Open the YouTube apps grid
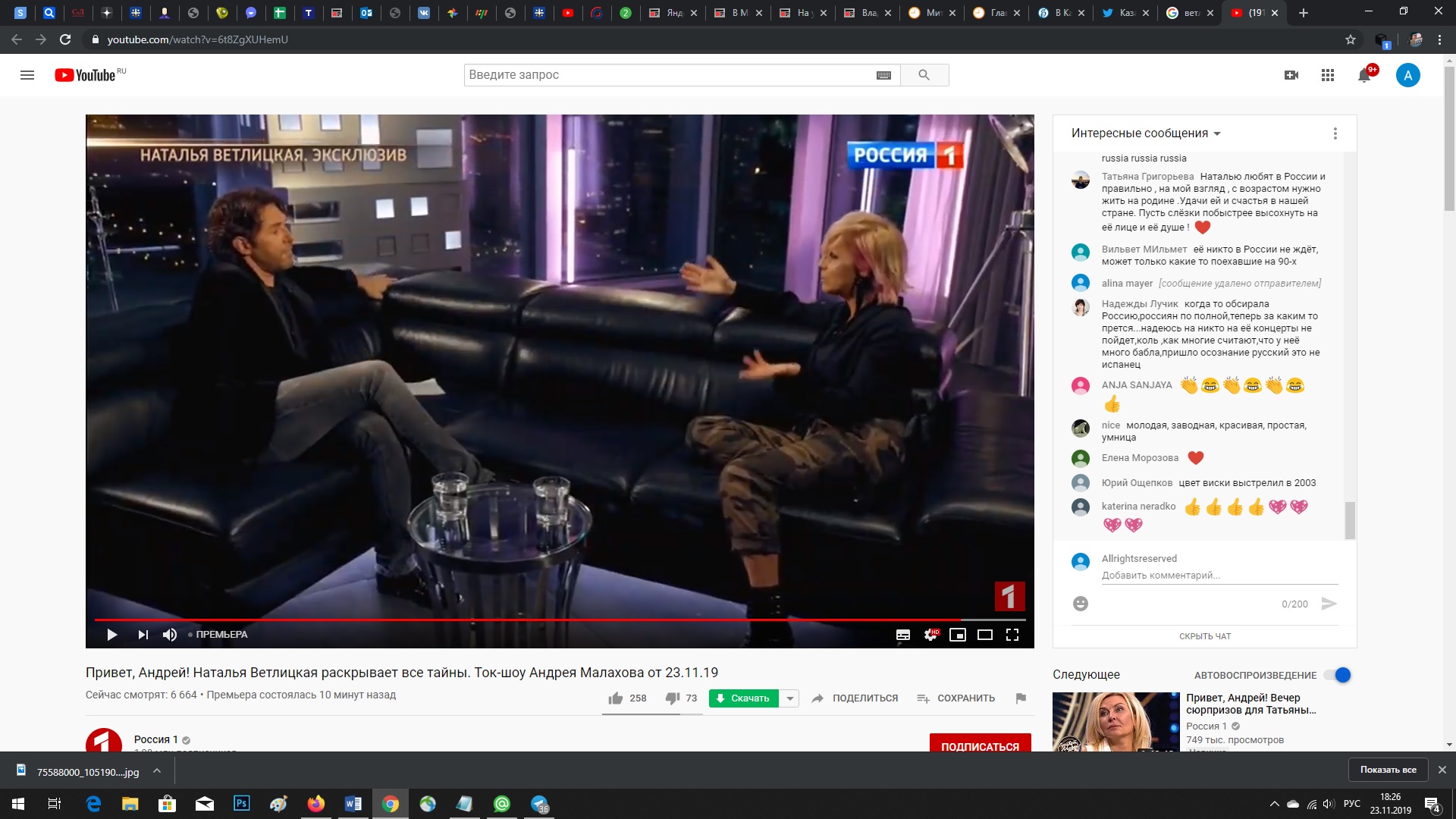This screenshot has width=1456, height=819. pyautogui.click(x=1328, y=75)
